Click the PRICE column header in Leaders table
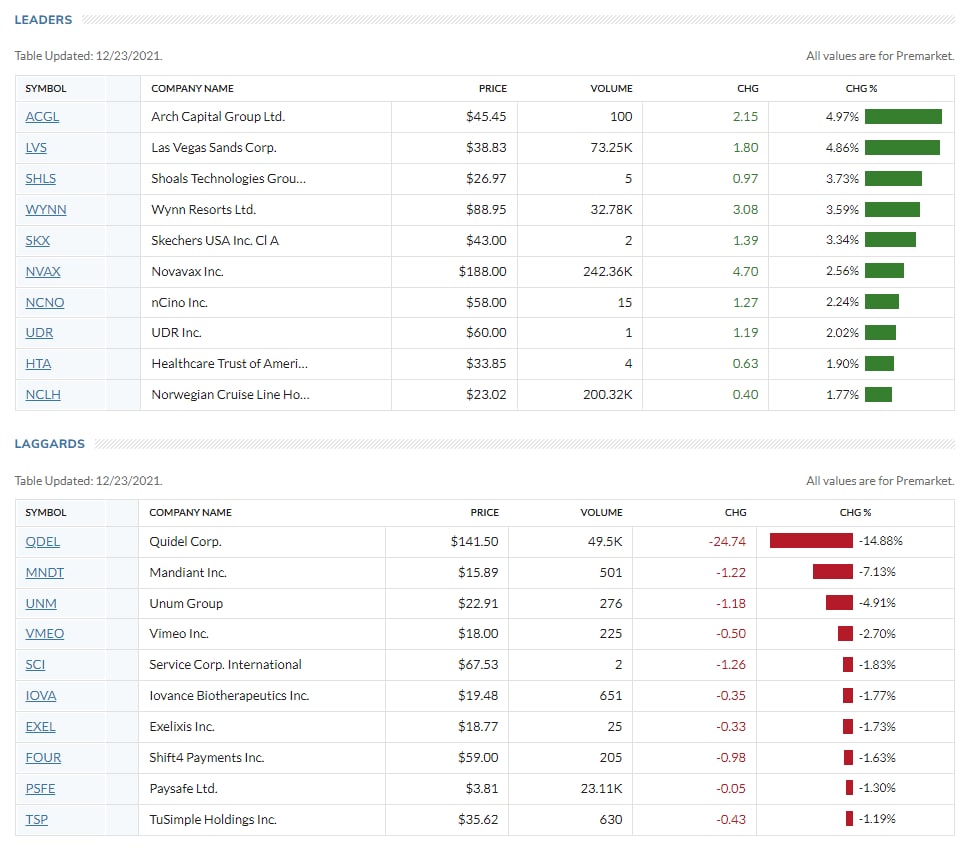972x849 pixels. point(492,89)
